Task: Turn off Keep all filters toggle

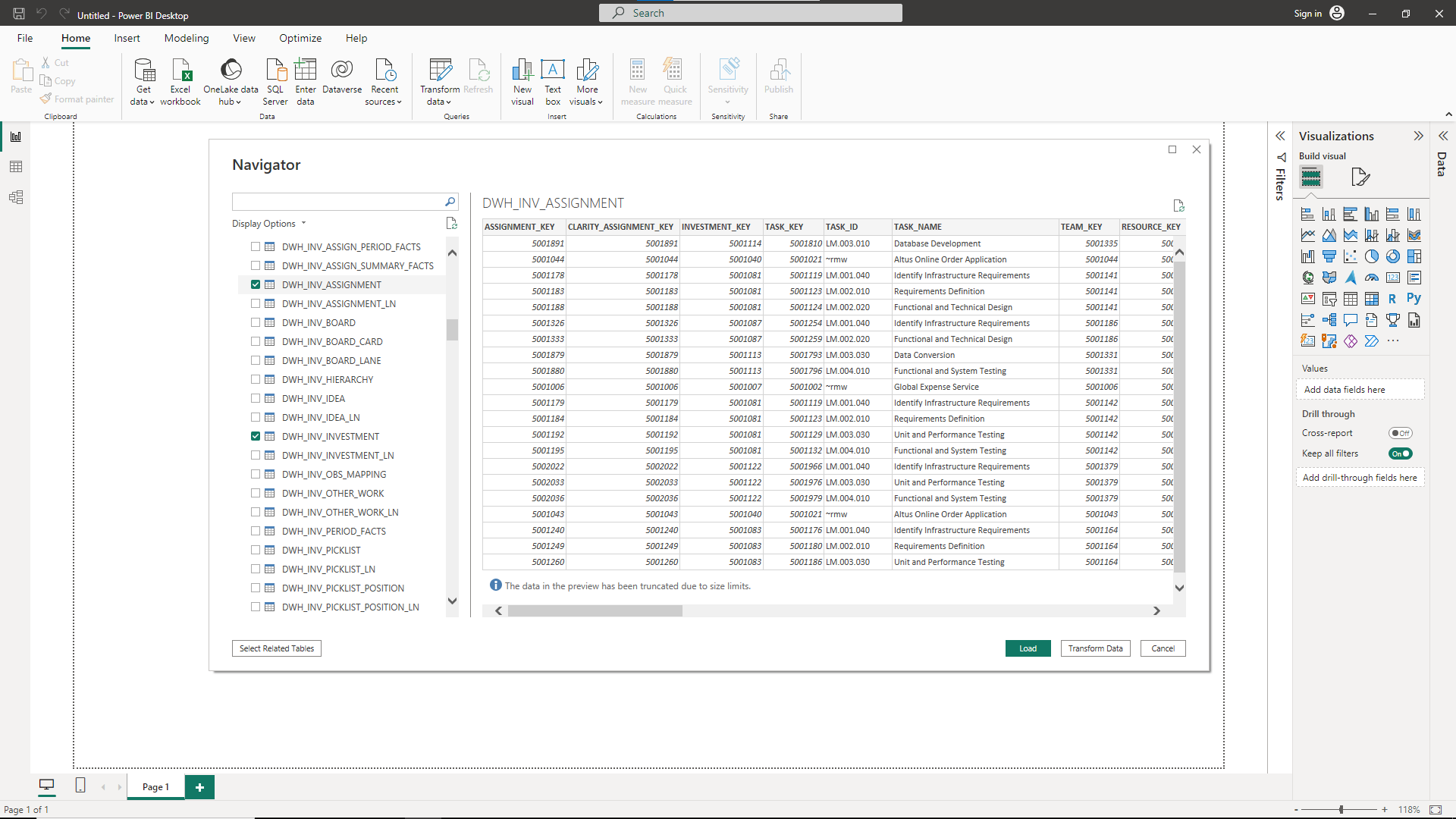Action: coord(1400,453)
